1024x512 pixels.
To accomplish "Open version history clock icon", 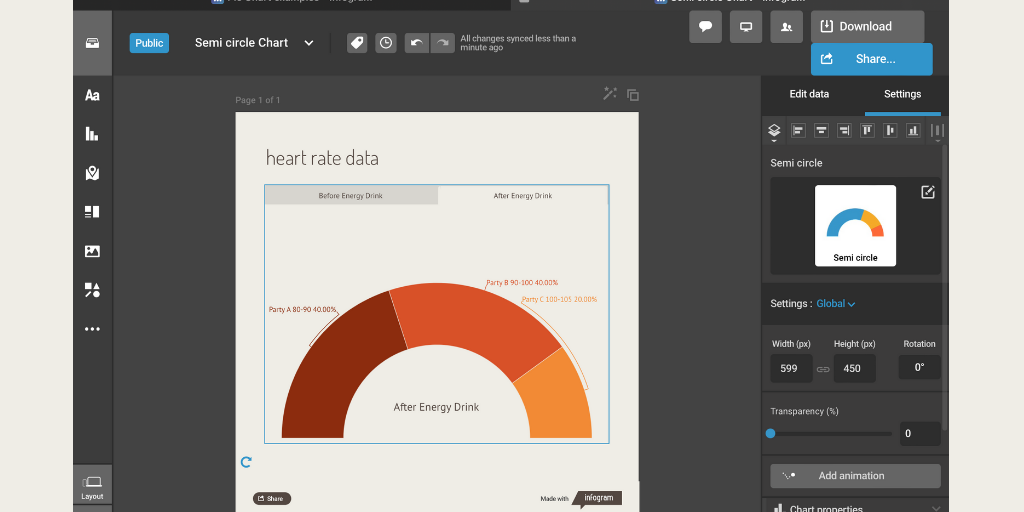I will (386, 43).
